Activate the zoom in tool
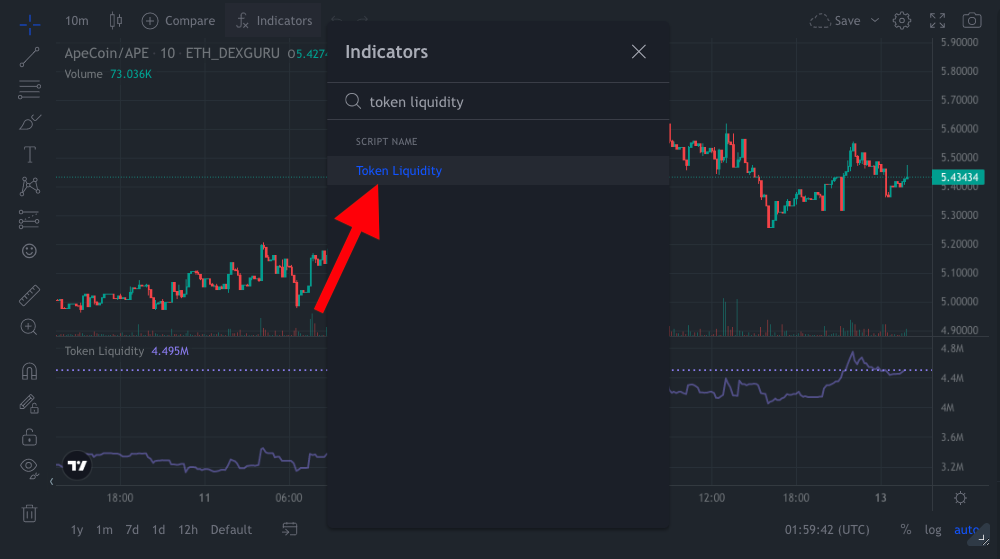Viewport: 1000px width, 559px height. click(x=30, y=327)
